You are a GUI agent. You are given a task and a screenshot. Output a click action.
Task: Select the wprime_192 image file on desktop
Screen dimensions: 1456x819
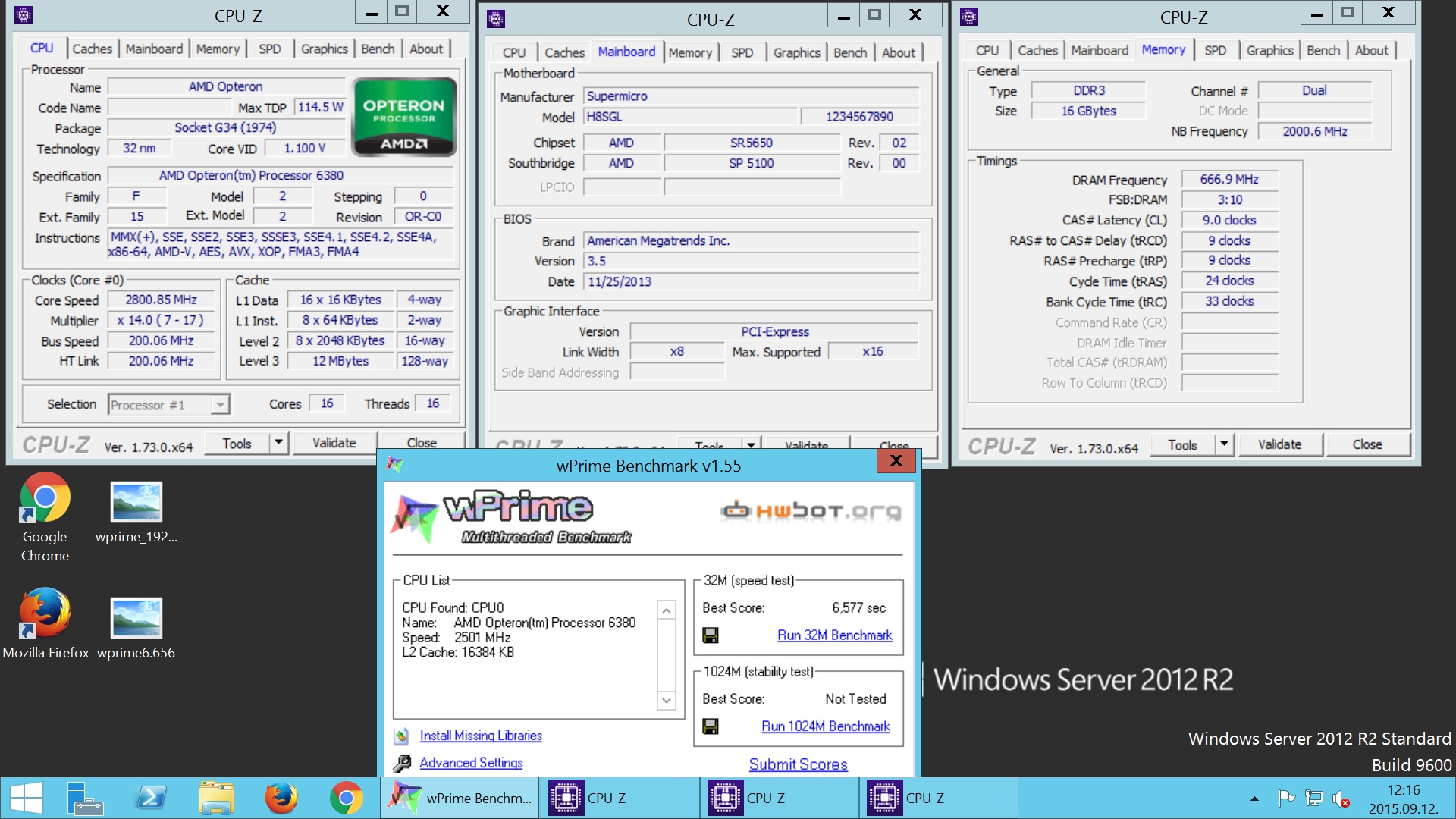coord(136,513)
